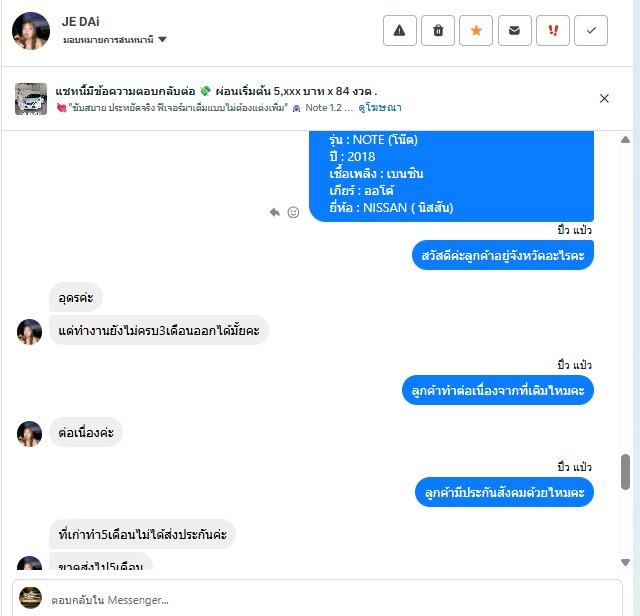Open the ดูโฆษณา view ad link
This screenshot has width=640, height=616.
[380, 108]
